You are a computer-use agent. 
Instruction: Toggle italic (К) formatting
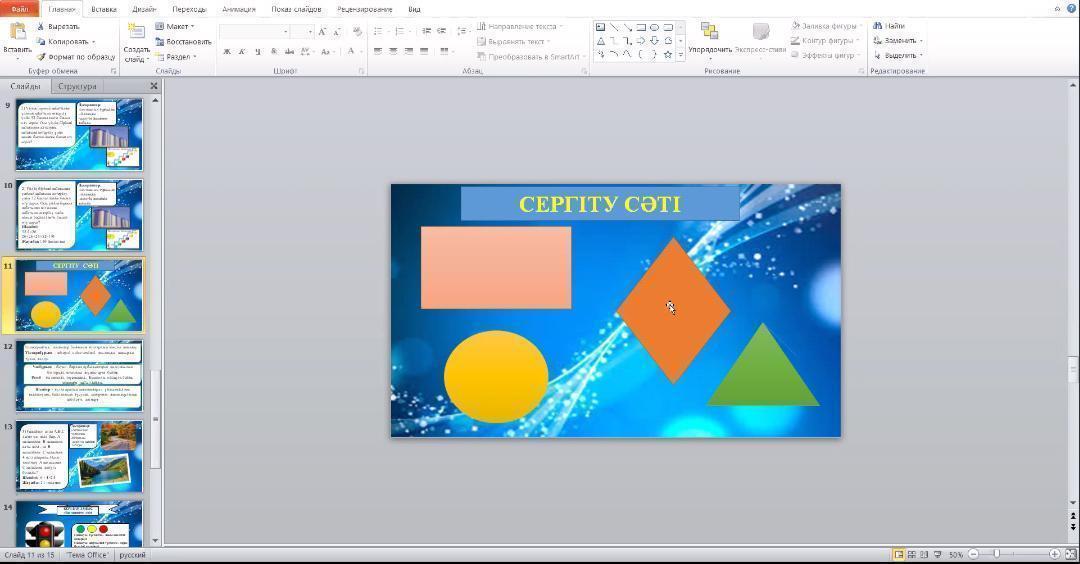coord(242,51)
